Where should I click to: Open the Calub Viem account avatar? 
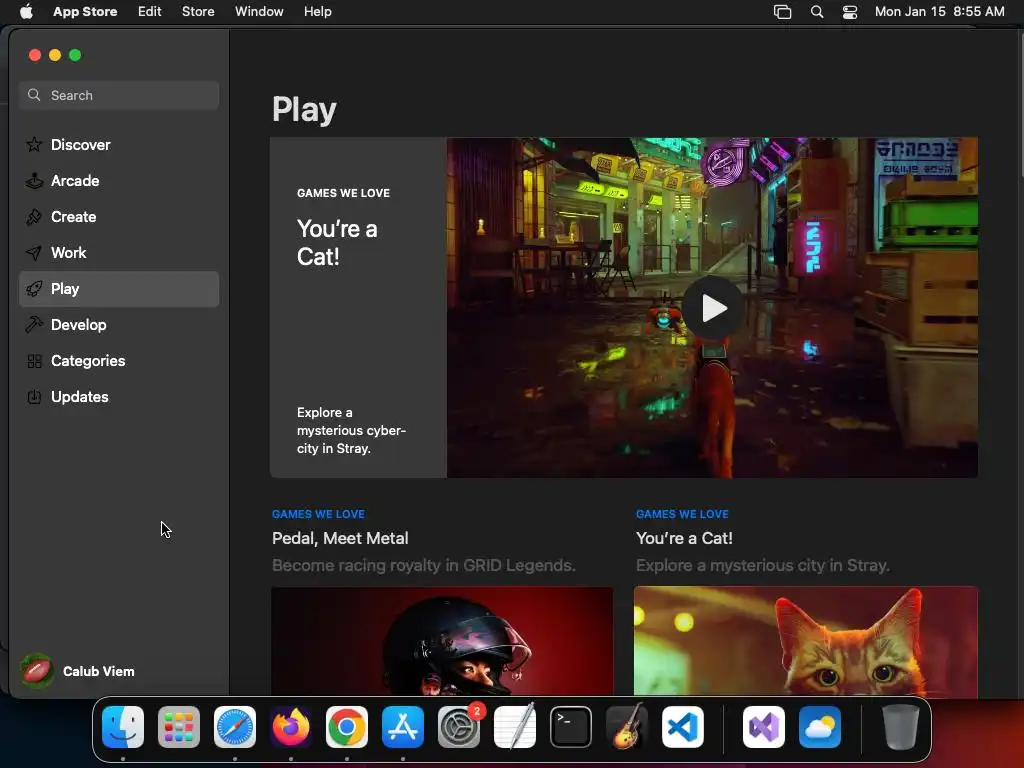[x=37, y=671]
